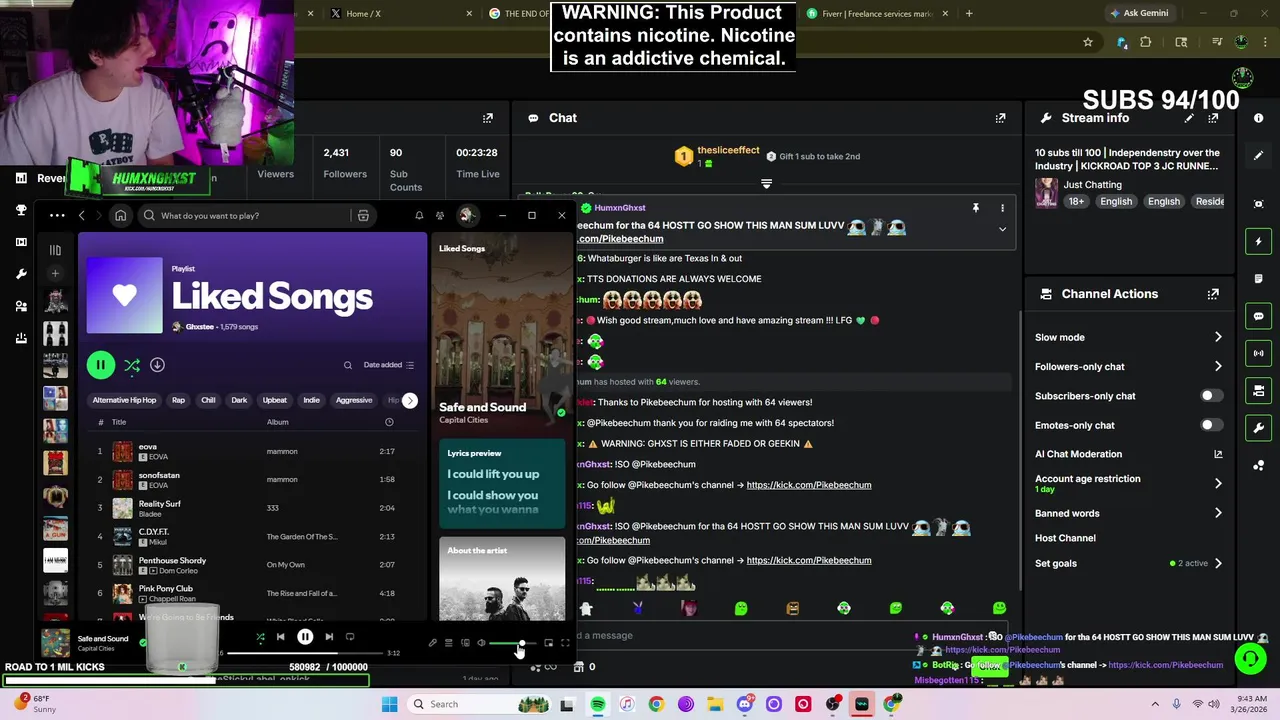Search within the Liked Songs playlist
Screen dimensions: 1280x720
(348, 365)
